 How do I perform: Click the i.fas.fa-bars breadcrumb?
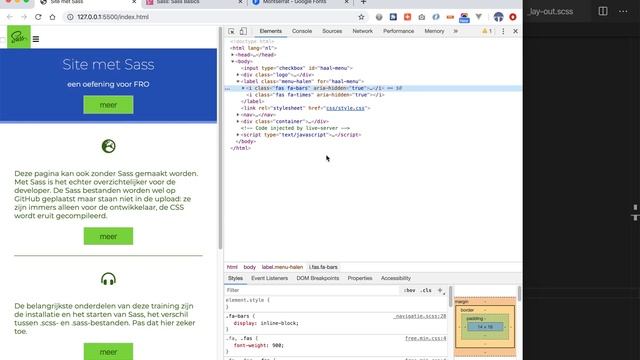323,267
